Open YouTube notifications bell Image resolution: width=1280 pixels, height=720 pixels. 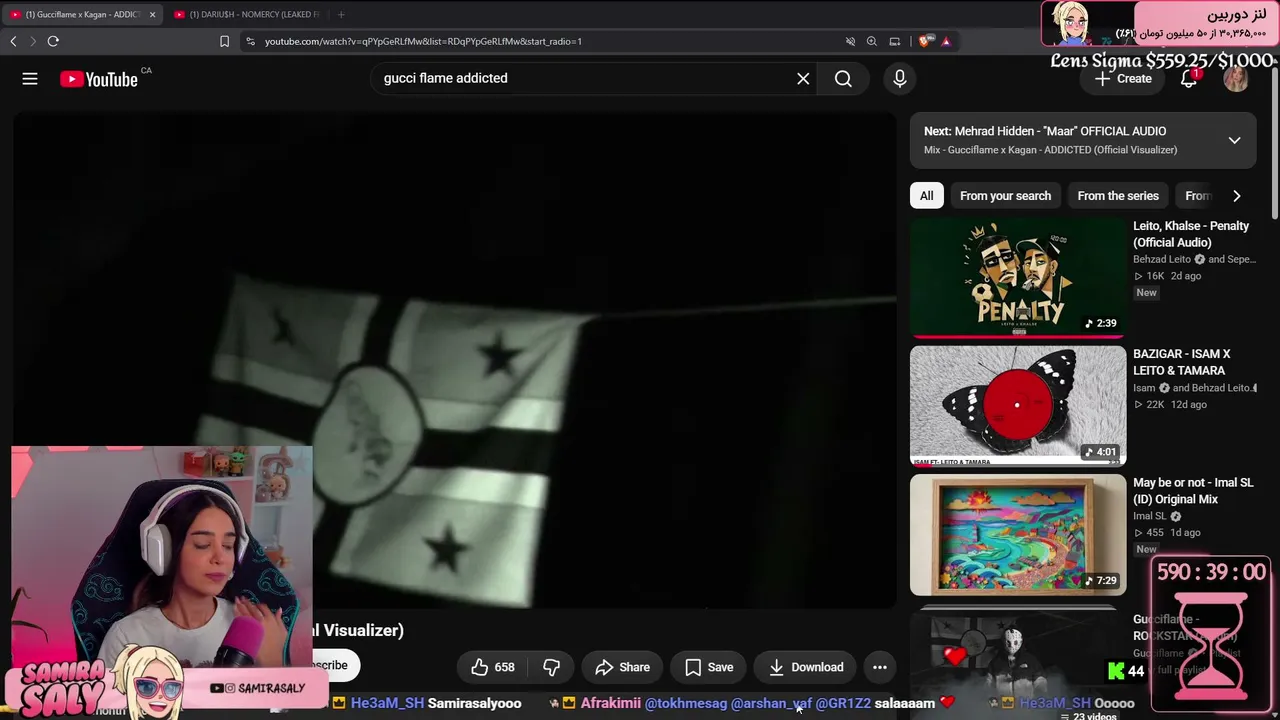tap(1189, 79)
